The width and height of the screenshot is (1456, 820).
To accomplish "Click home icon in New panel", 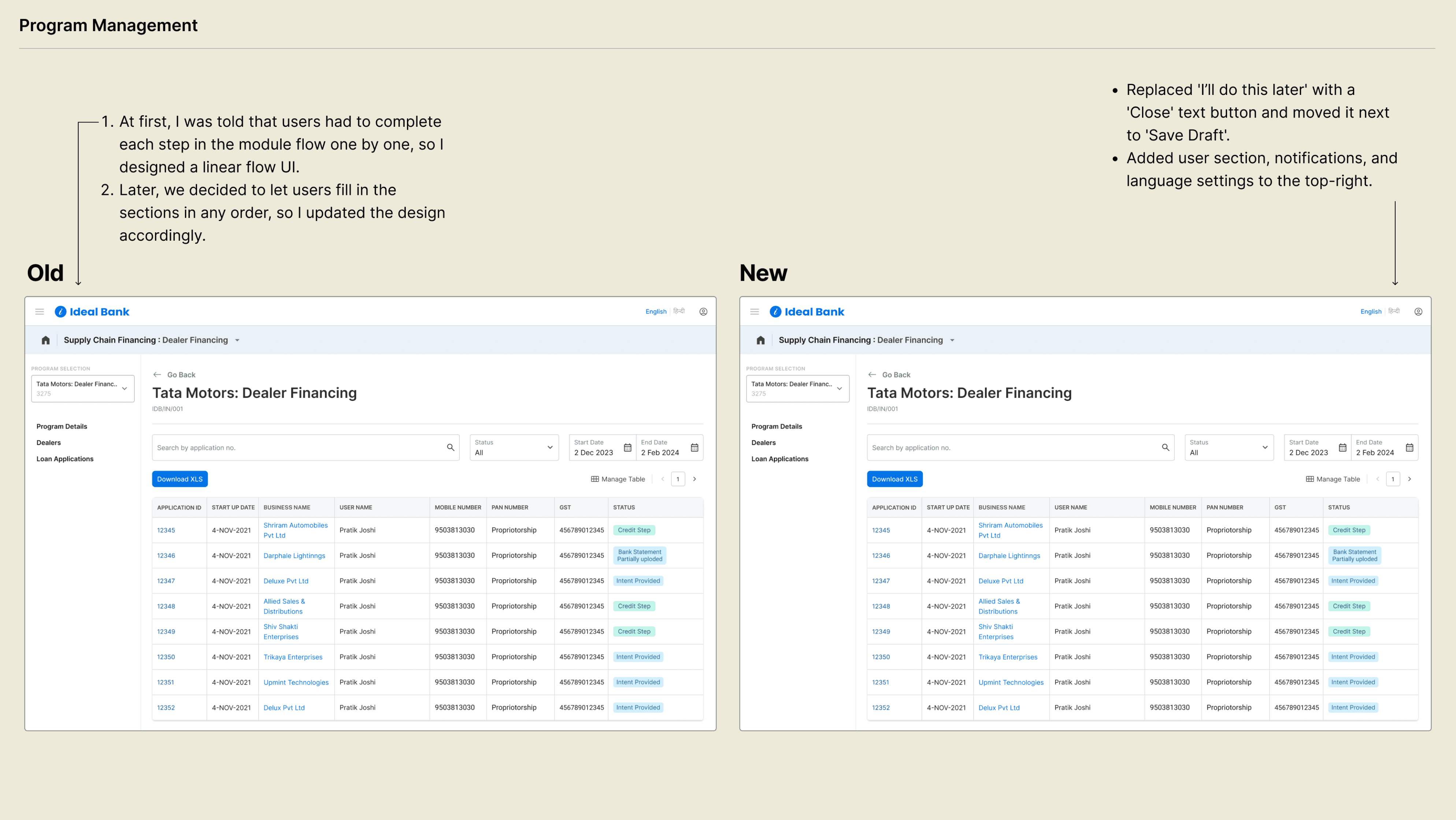I will [761, 340].
